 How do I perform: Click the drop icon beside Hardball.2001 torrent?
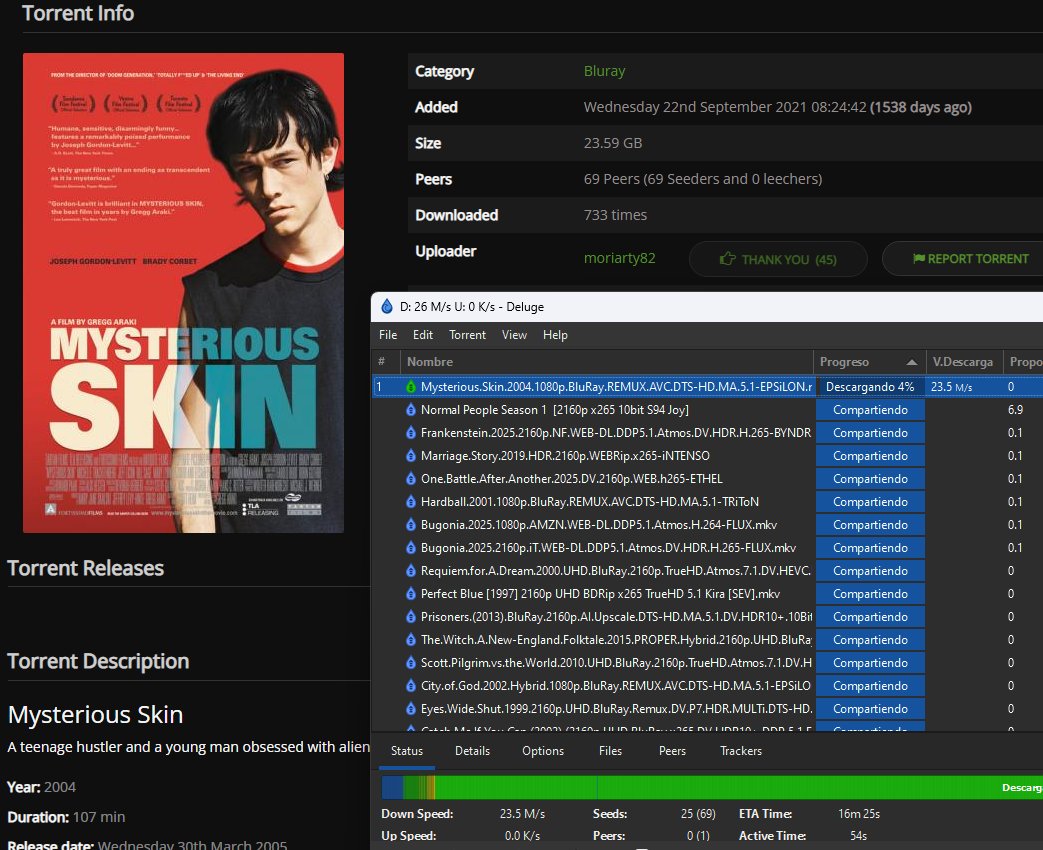[x=411, y=501]
